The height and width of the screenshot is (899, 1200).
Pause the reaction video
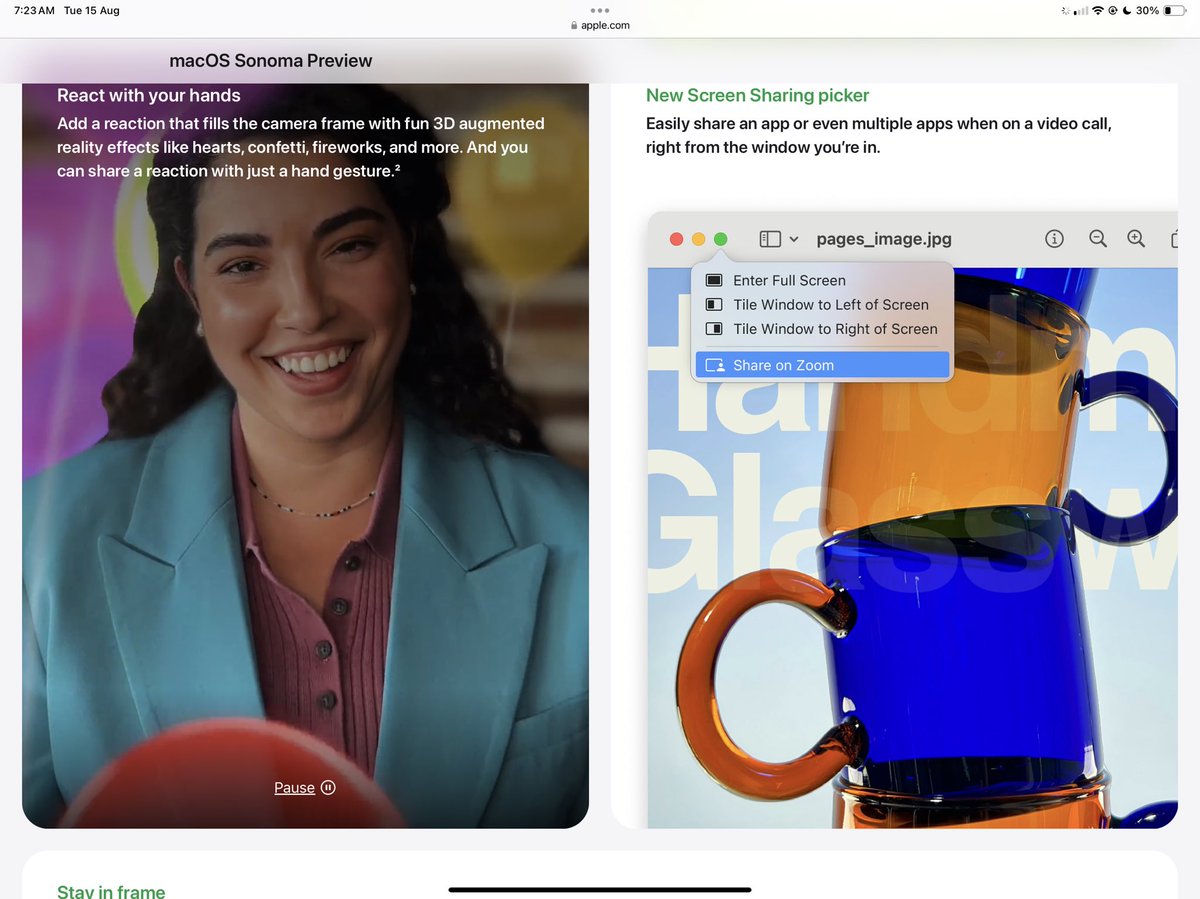pos(305,788)
